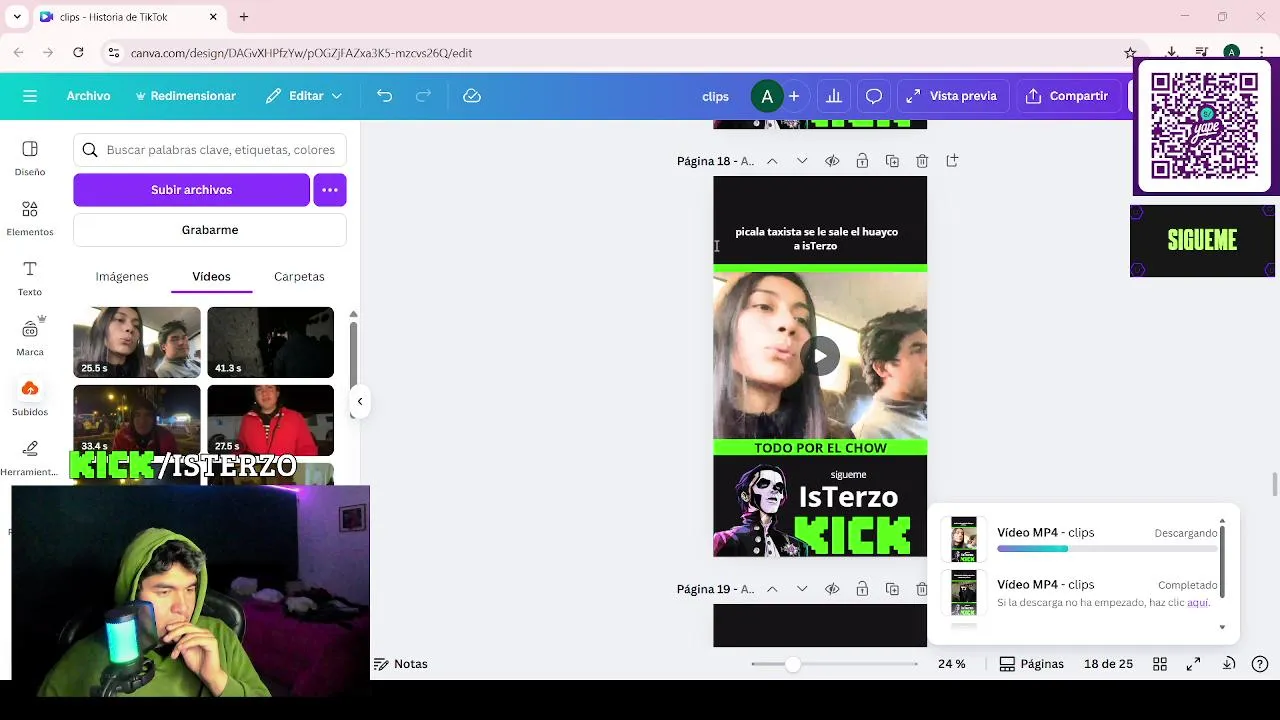Viewport: 1280px width, 720px height.
Task: Click the Subir archivos button
Action: [191, 190]
